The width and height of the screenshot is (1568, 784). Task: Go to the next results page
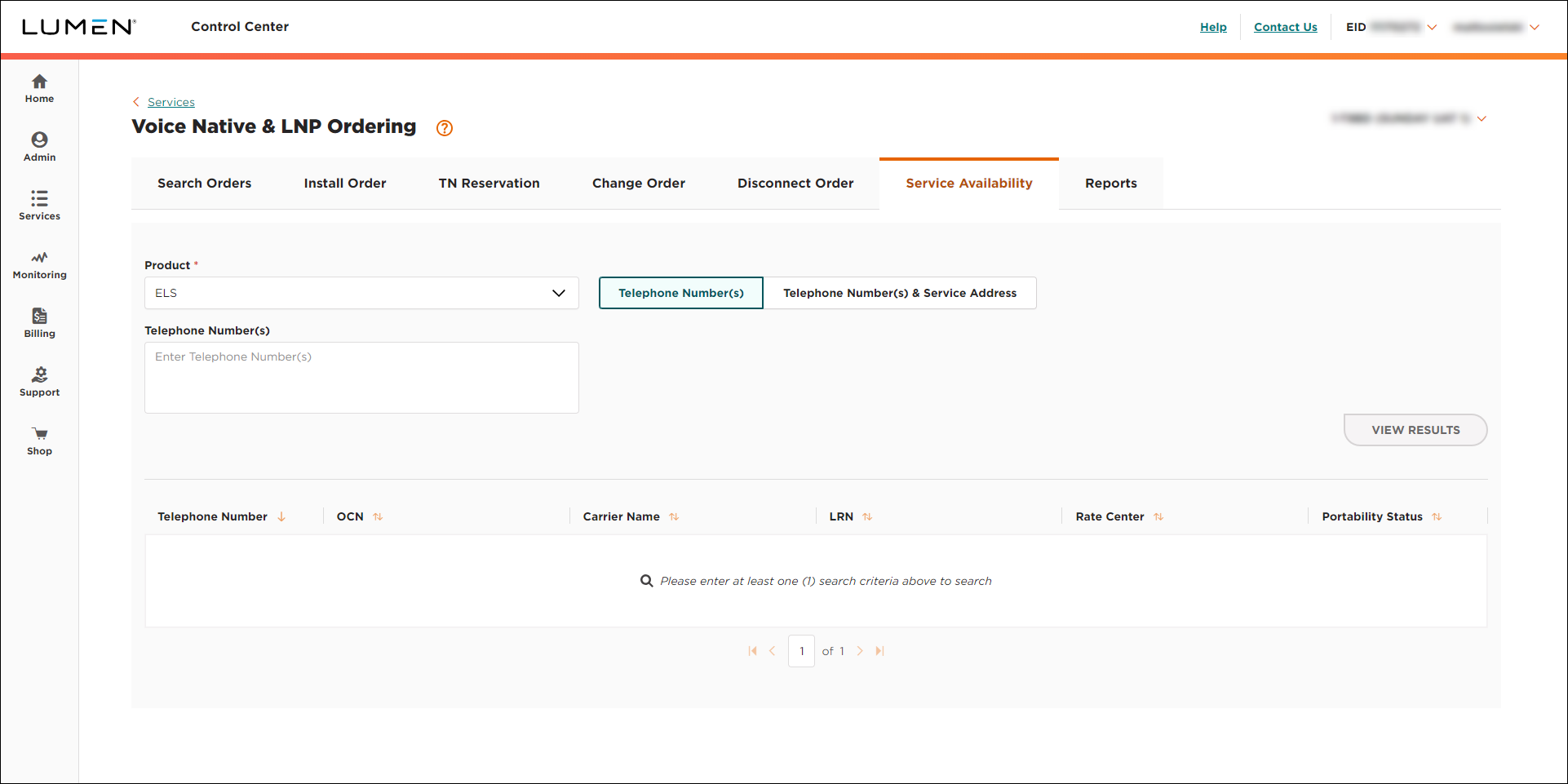(860, 651)
